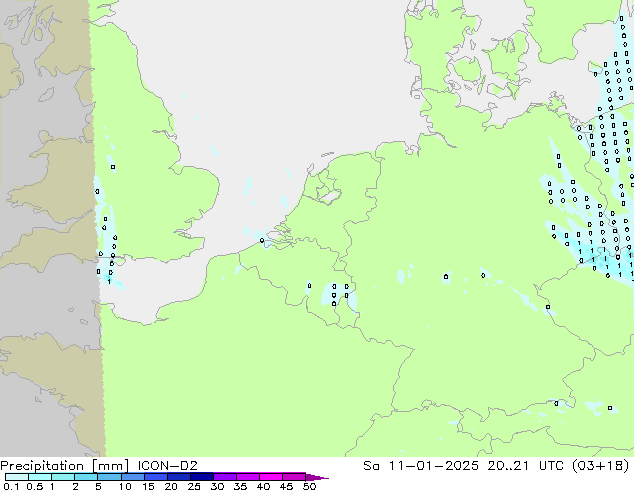Click the '20' legend tick label
Screen dimensions: 634x490
171,486
